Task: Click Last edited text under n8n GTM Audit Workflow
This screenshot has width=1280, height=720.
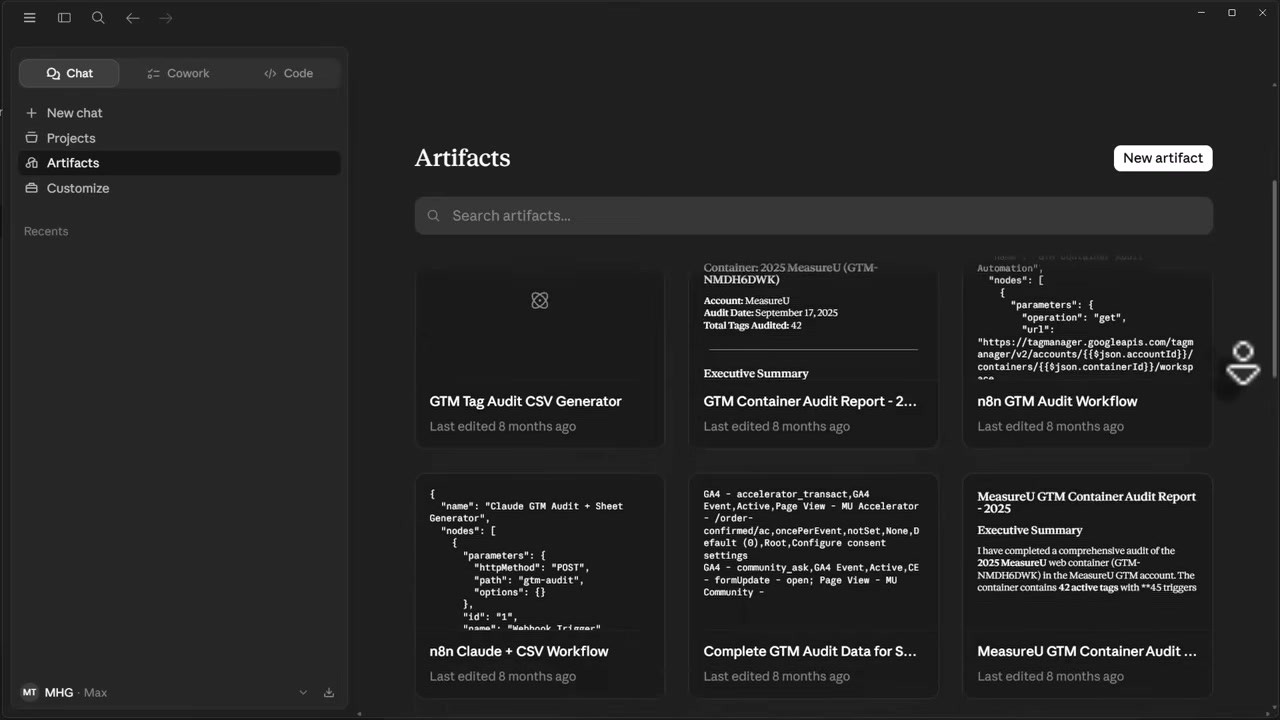Action: click(1050, 426)
